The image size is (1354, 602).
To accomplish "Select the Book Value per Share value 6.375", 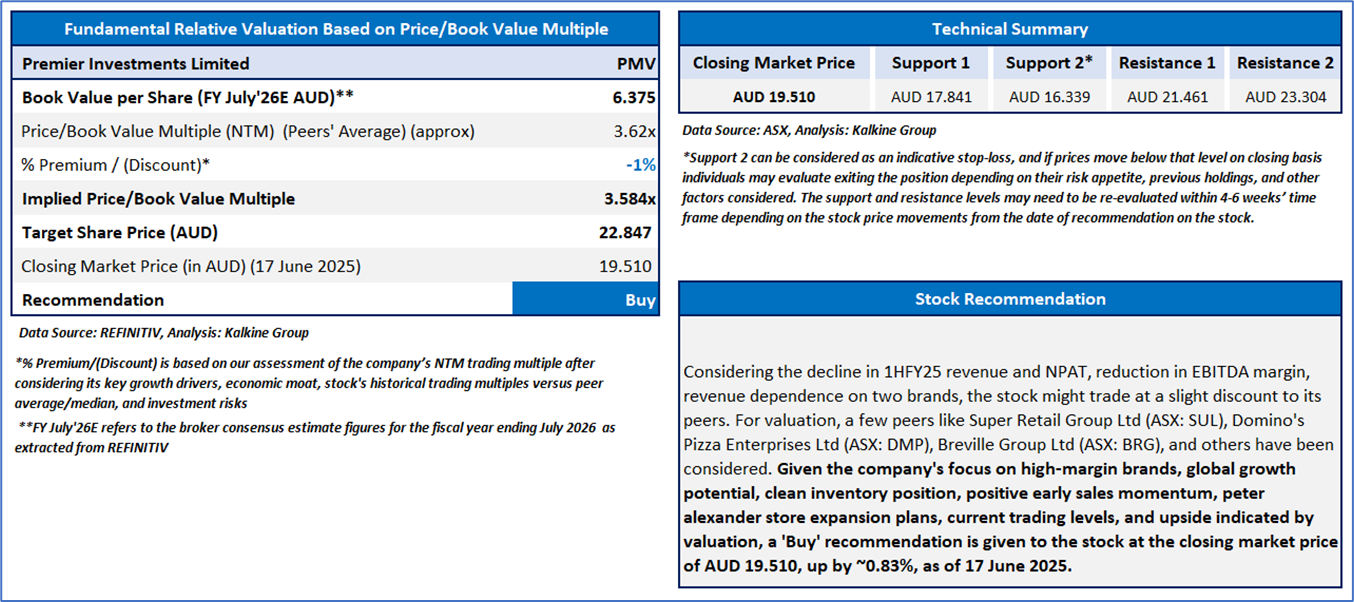I will coord(632,97).
